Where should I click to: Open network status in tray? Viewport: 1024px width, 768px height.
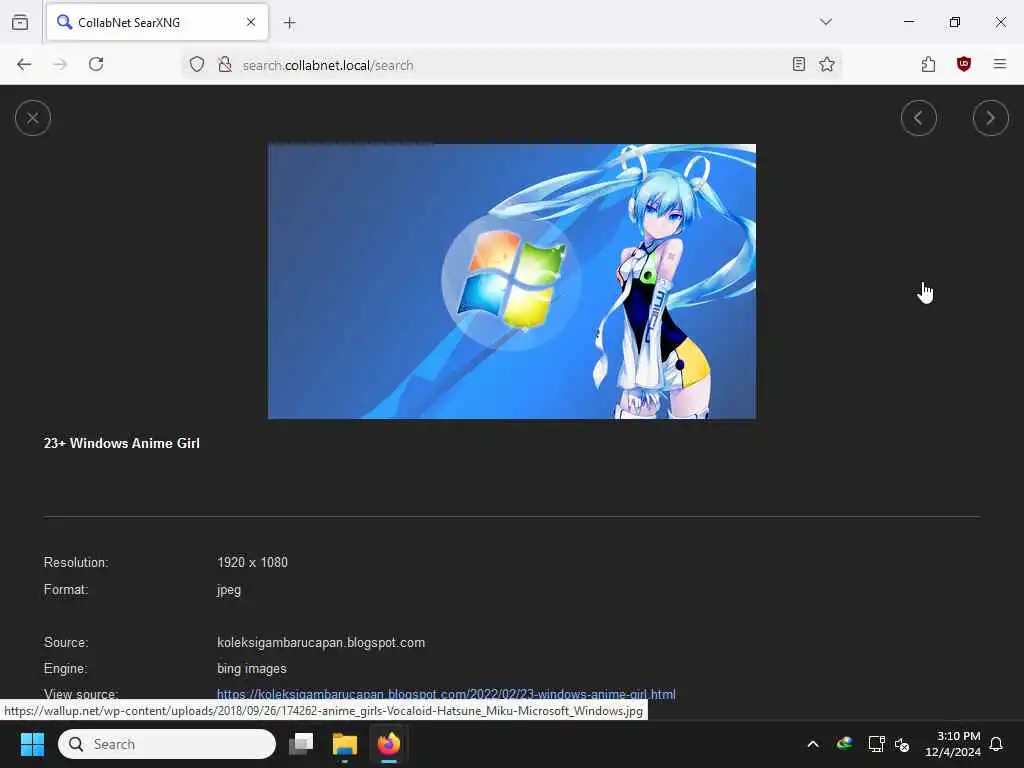point(876,744)
